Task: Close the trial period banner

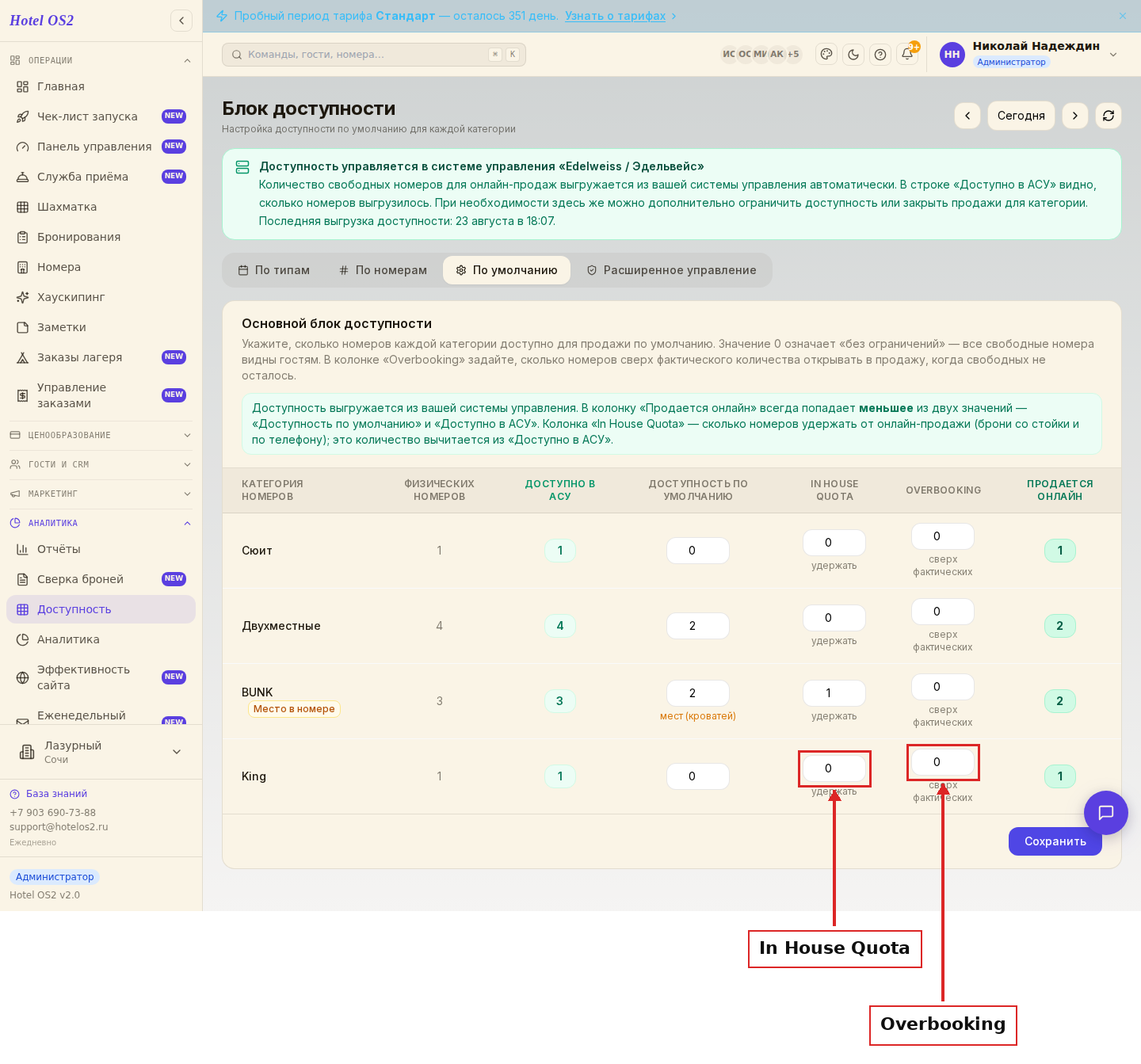Action: (1123, 16)
